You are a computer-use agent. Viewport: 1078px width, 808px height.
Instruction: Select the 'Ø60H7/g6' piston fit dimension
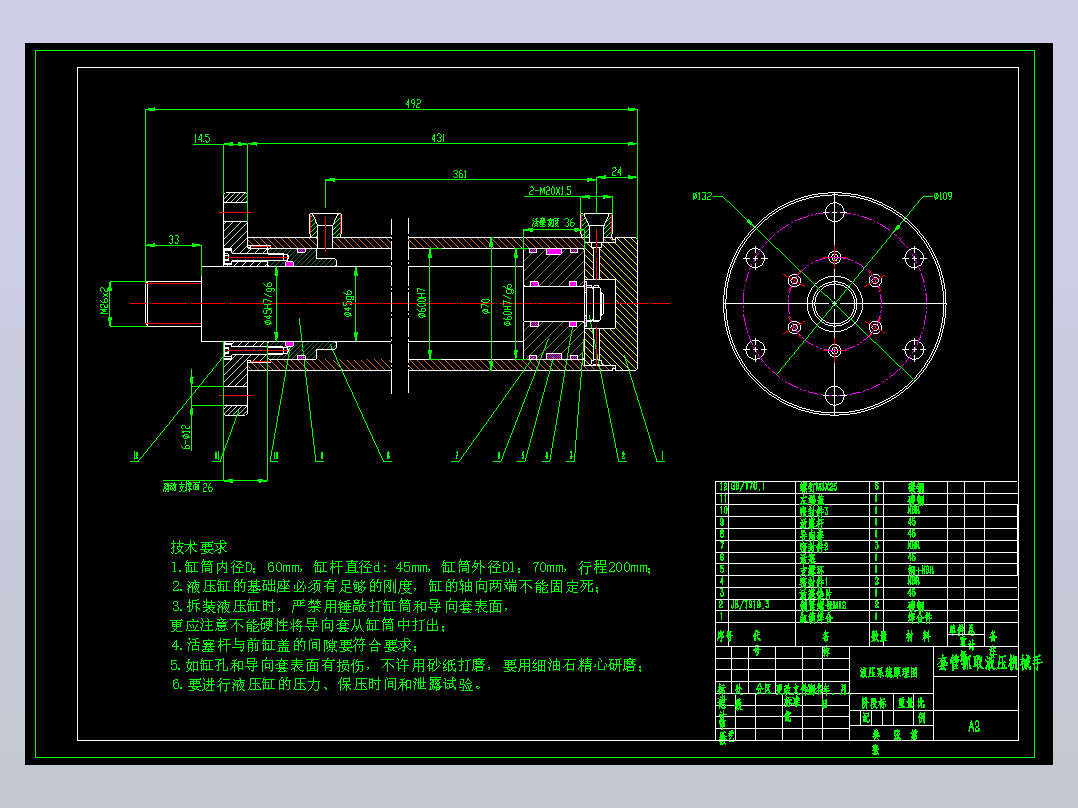click(x=508, y=305)
